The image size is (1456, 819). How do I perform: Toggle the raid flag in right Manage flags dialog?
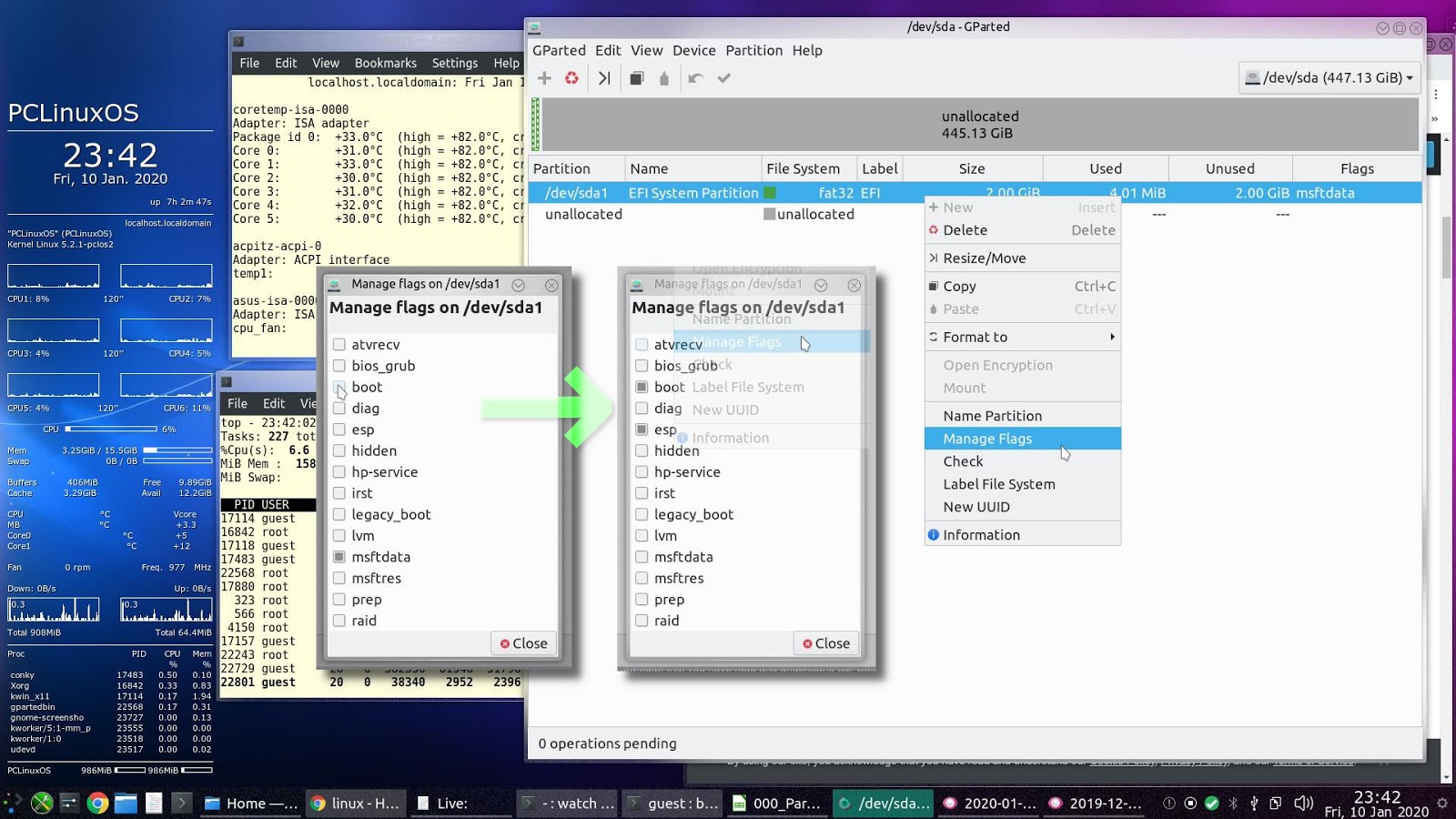(x=642, y=621)
